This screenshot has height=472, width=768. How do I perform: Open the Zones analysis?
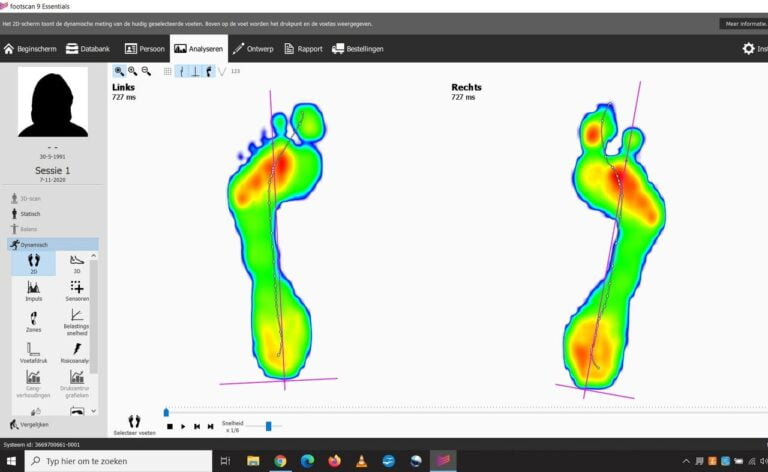pyautogui.click(x=33, y=321)
